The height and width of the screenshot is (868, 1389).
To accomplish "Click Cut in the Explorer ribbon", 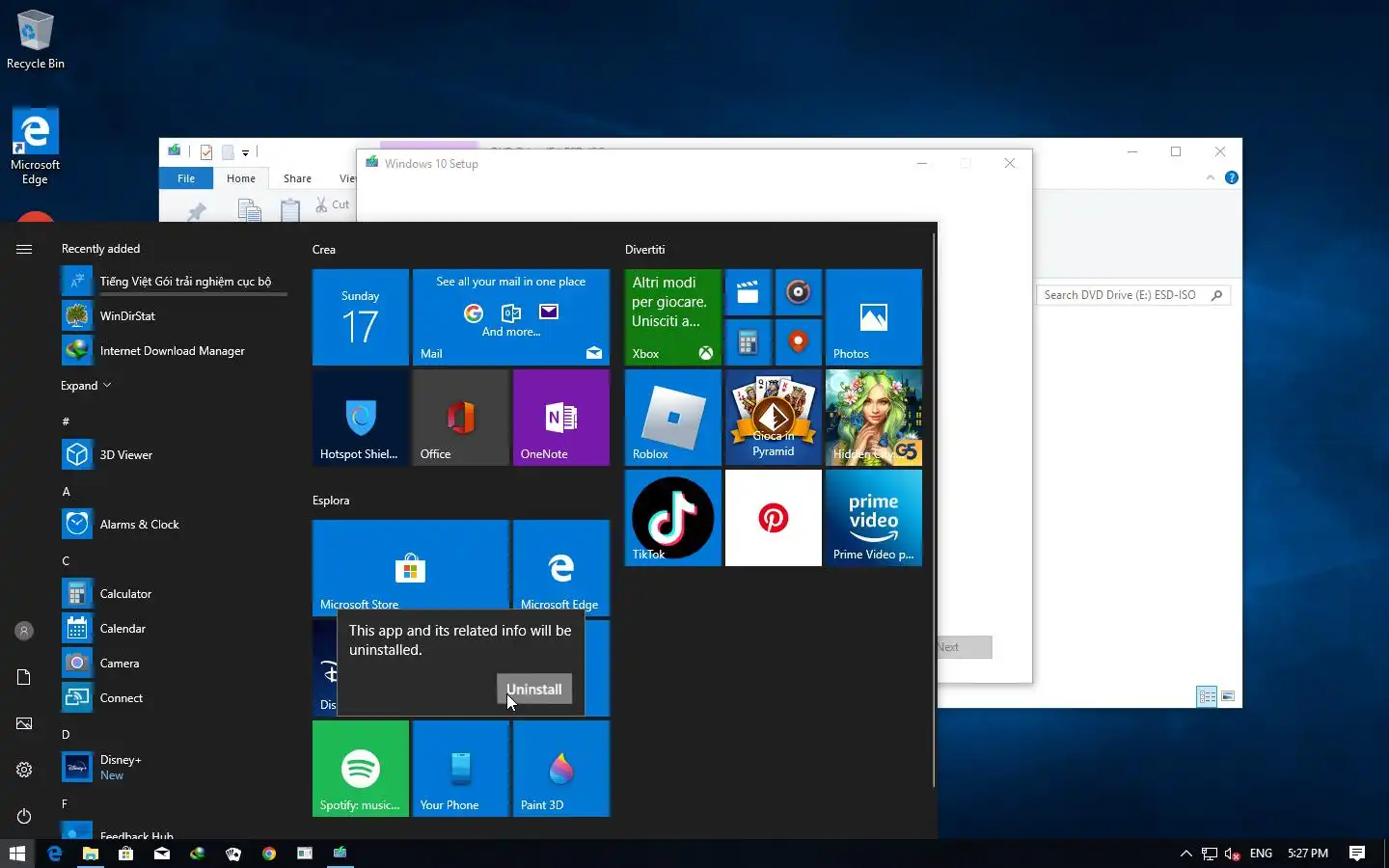I will (333, 204).
